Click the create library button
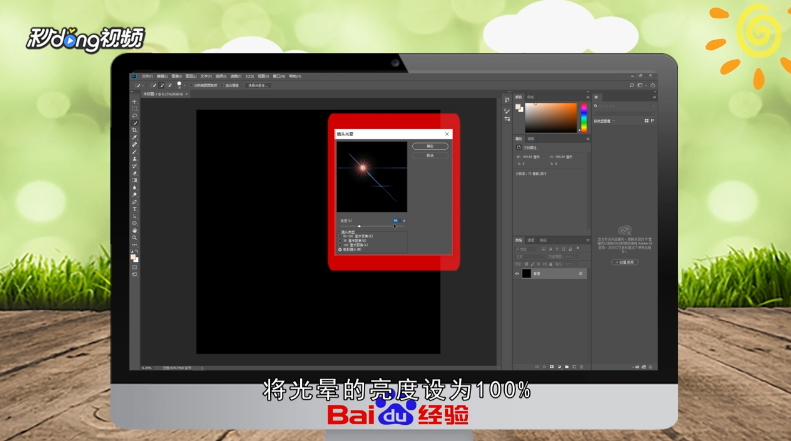Viewport: 791px width, 441px height. point(625,262)
